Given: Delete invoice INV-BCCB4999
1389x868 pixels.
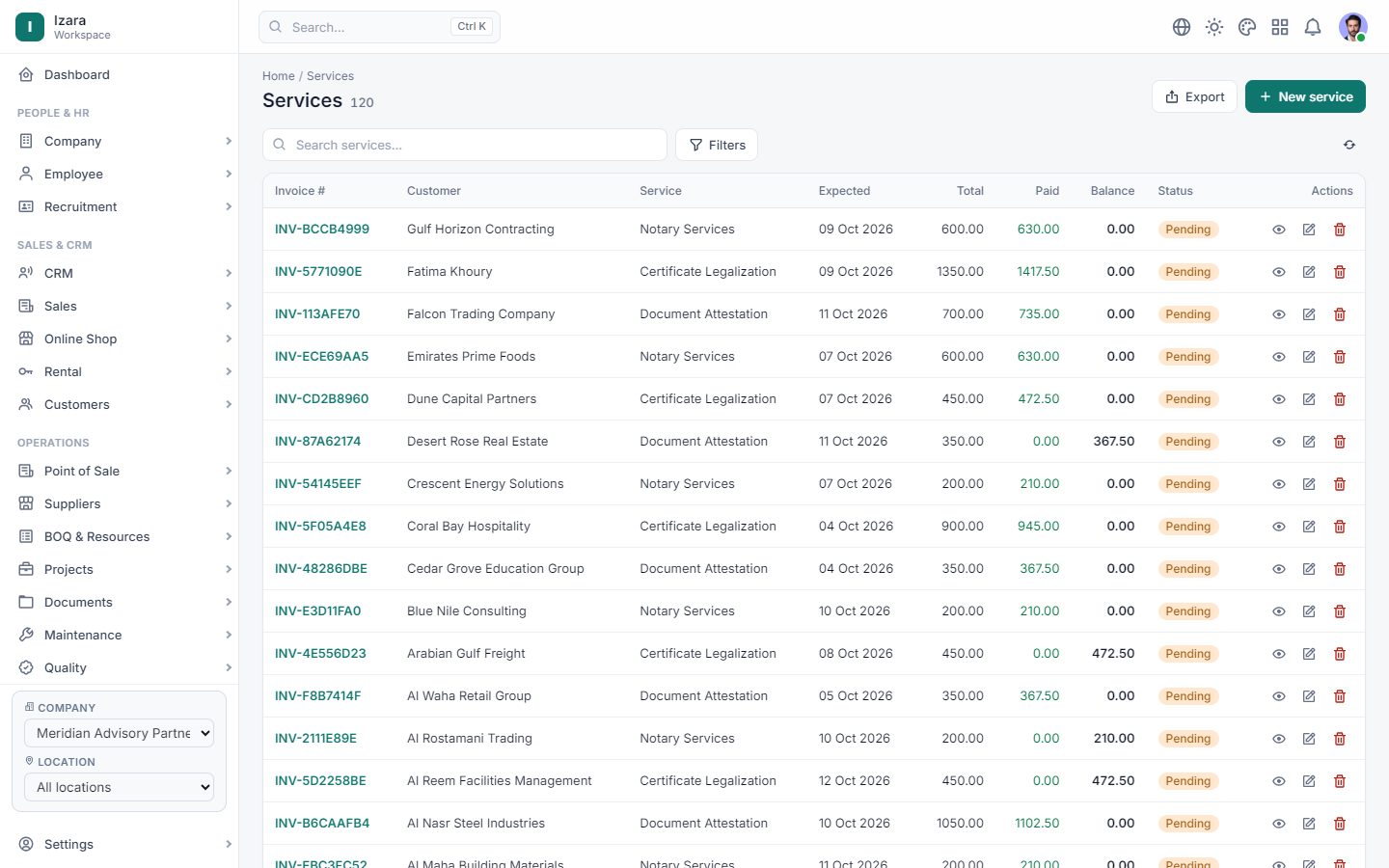Looking at the screenshot, I should pyautogui.click(x=1340, y=230).
